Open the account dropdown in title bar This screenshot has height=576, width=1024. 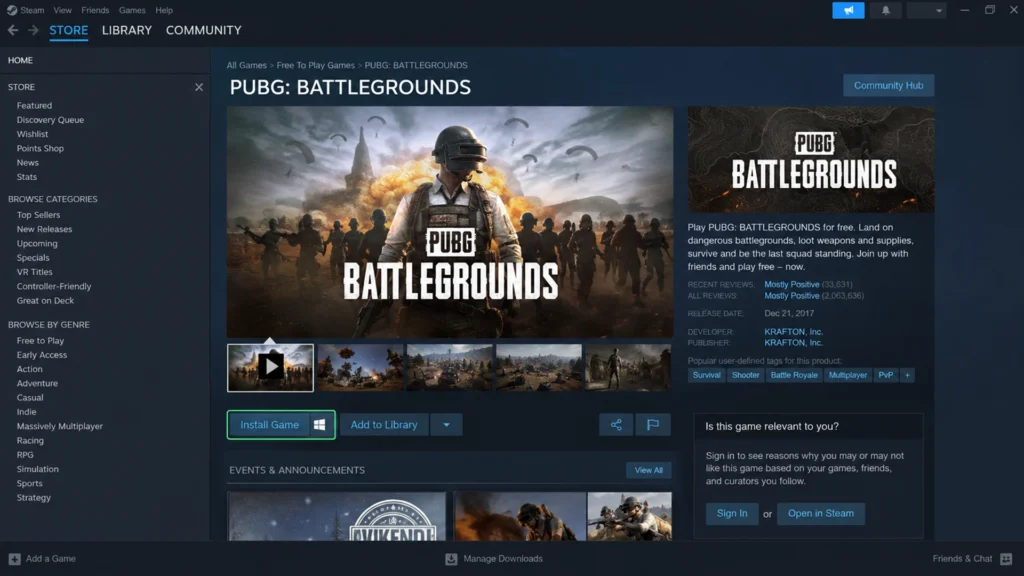pos(927,10)
